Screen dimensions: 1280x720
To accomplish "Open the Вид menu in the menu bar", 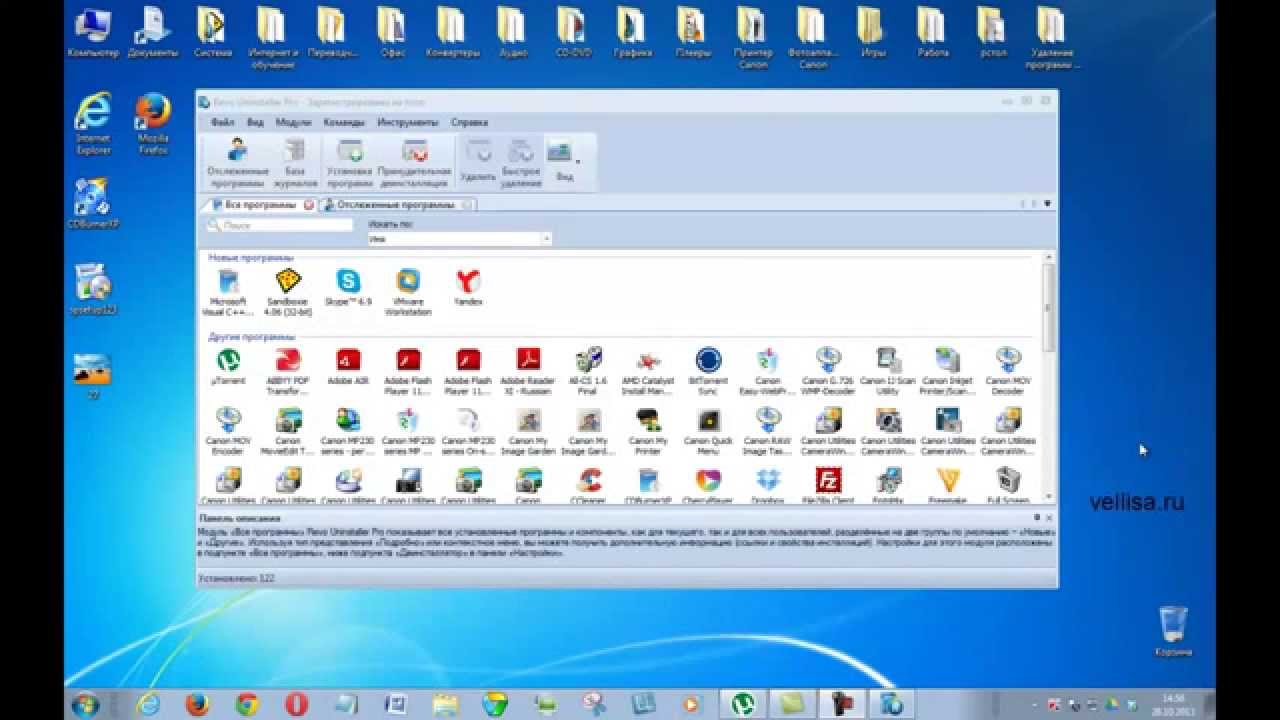I will [255, 122].
